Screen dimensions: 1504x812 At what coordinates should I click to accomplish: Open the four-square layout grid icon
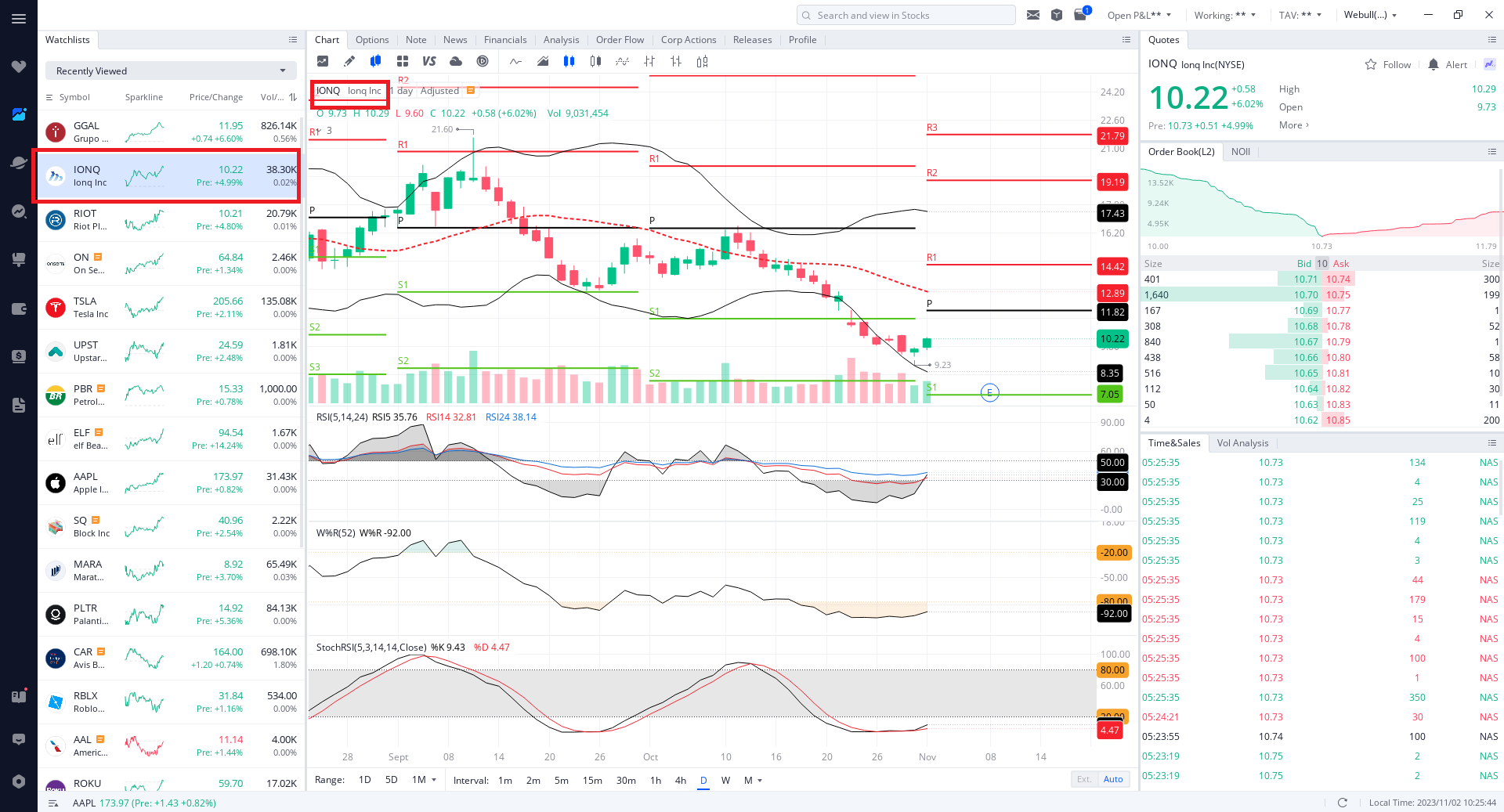coord(403,61)
